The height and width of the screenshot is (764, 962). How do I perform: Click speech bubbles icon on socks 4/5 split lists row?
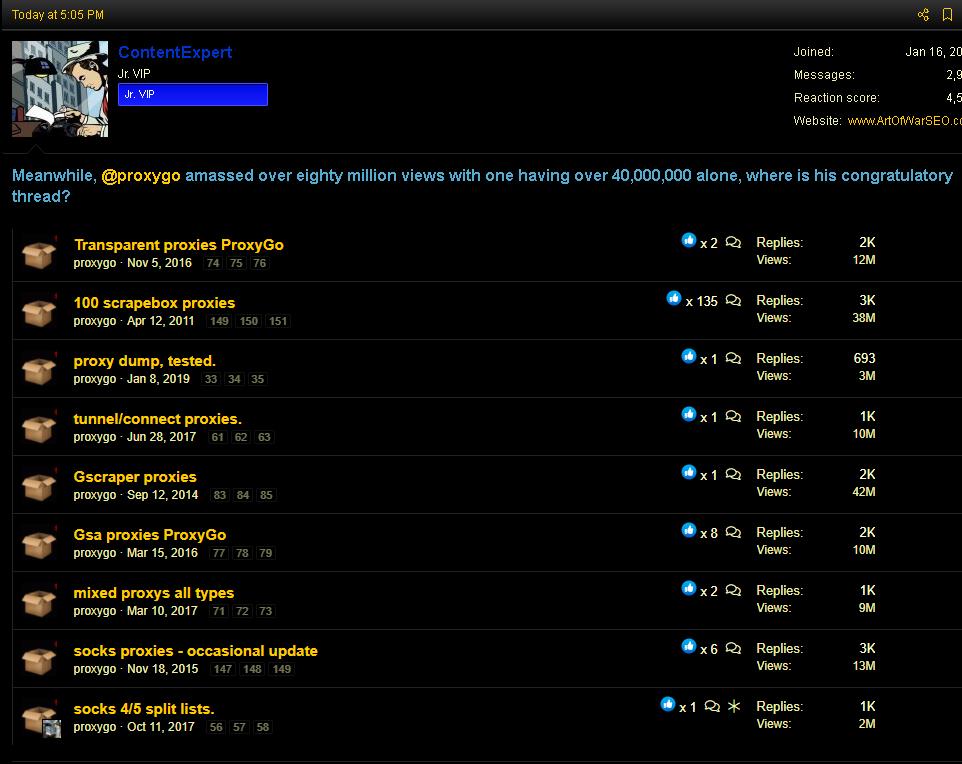712,706
